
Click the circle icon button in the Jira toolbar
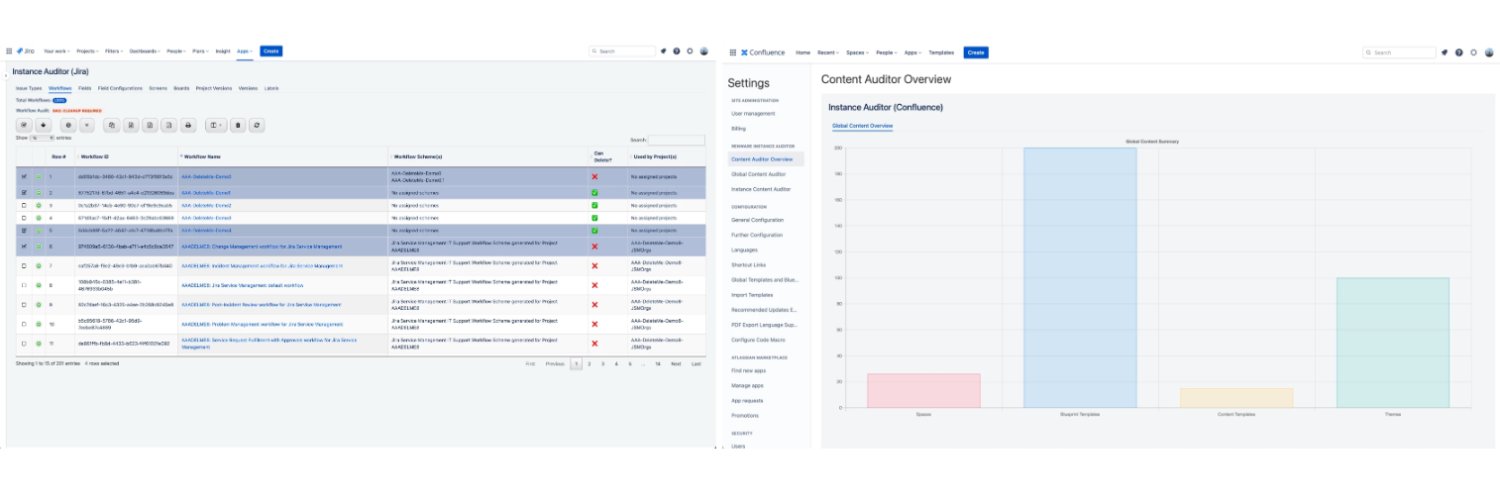(x=68, y=125)
